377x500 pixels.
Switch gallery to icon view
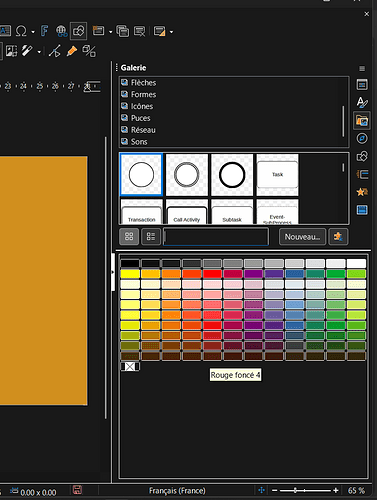click(129, 237)
